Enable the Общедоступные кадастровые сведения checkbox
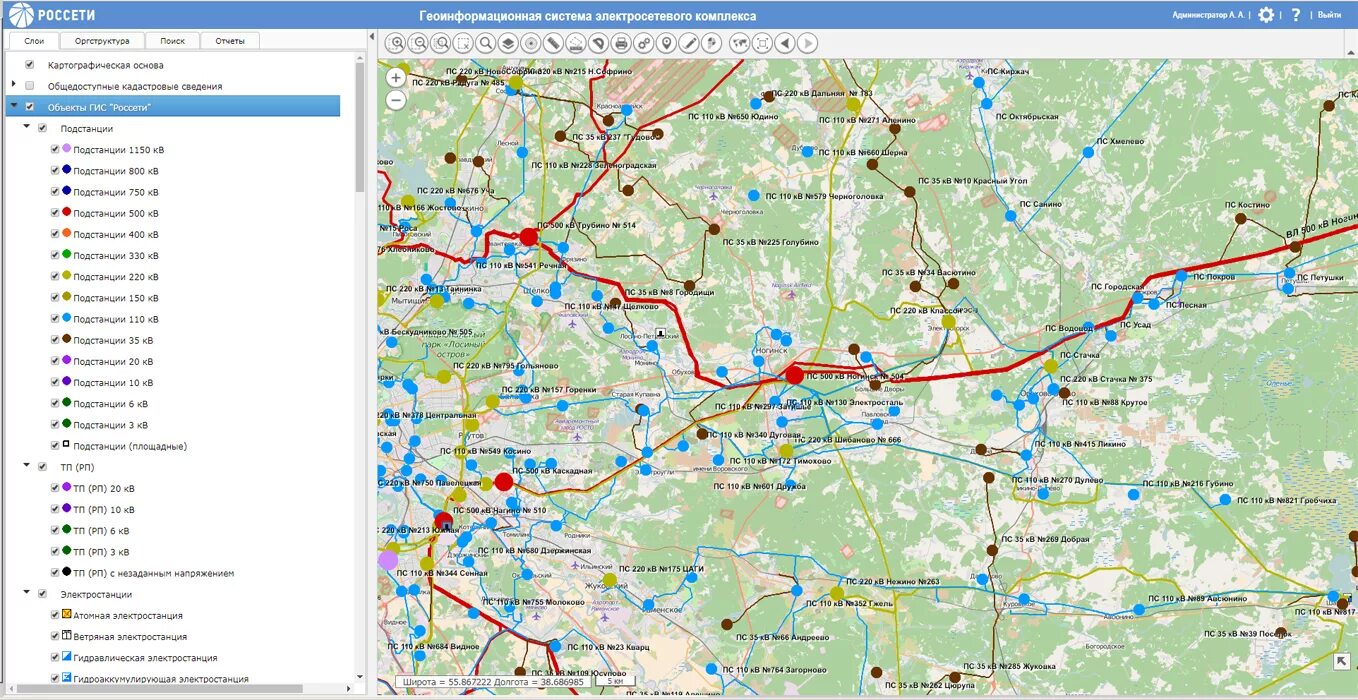The image size is (1358, 700). [x=29, y=86]
